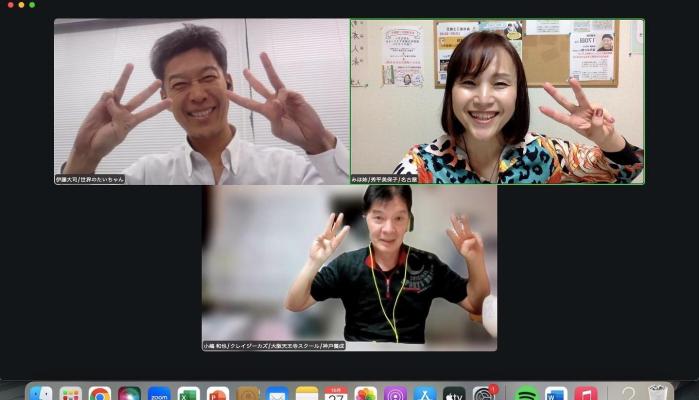Activate Siri from the dock
This screenshot has height=400, width=699.
pos(129,394)
